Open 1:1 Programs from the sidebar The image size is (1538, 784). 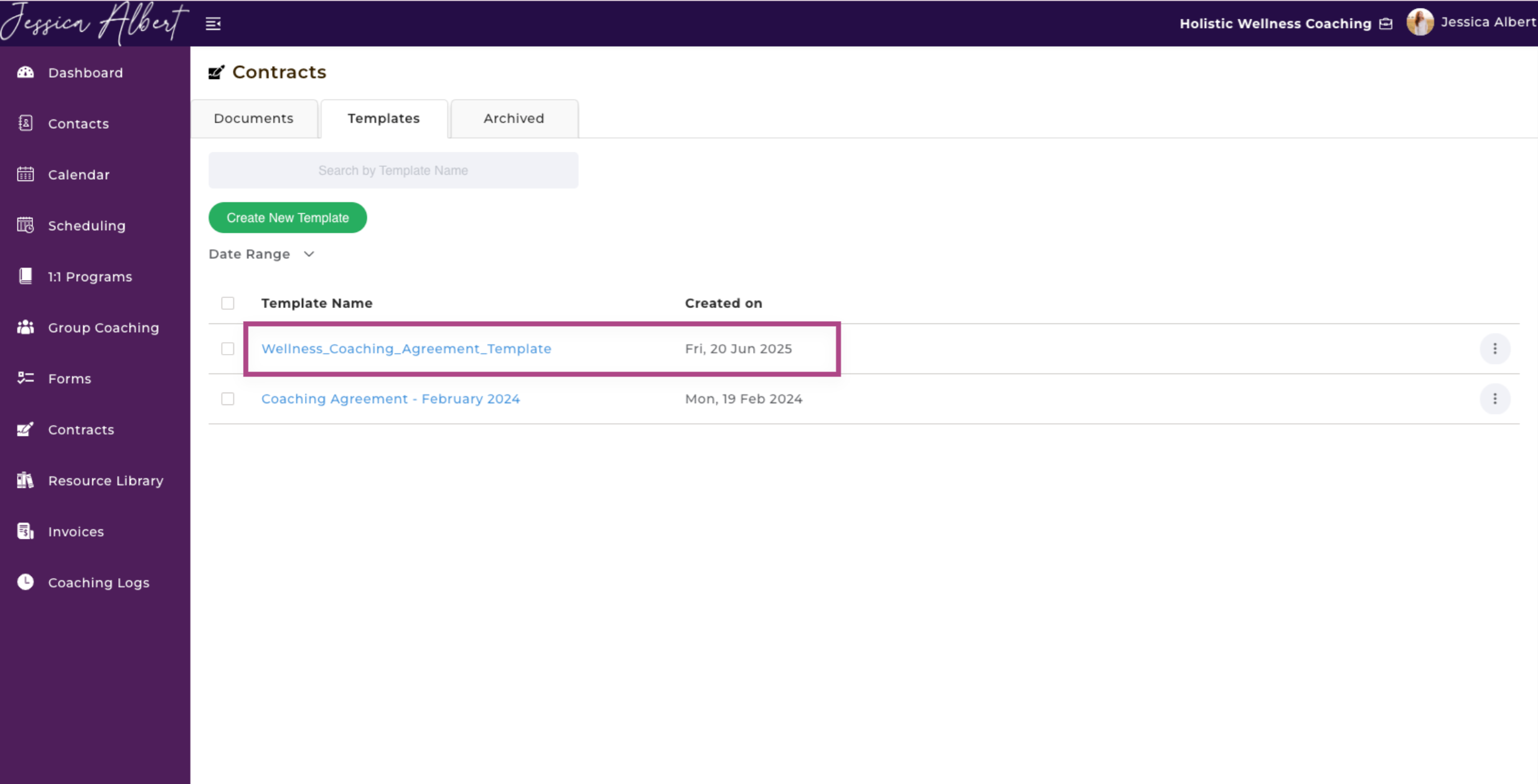click(90, 277)
